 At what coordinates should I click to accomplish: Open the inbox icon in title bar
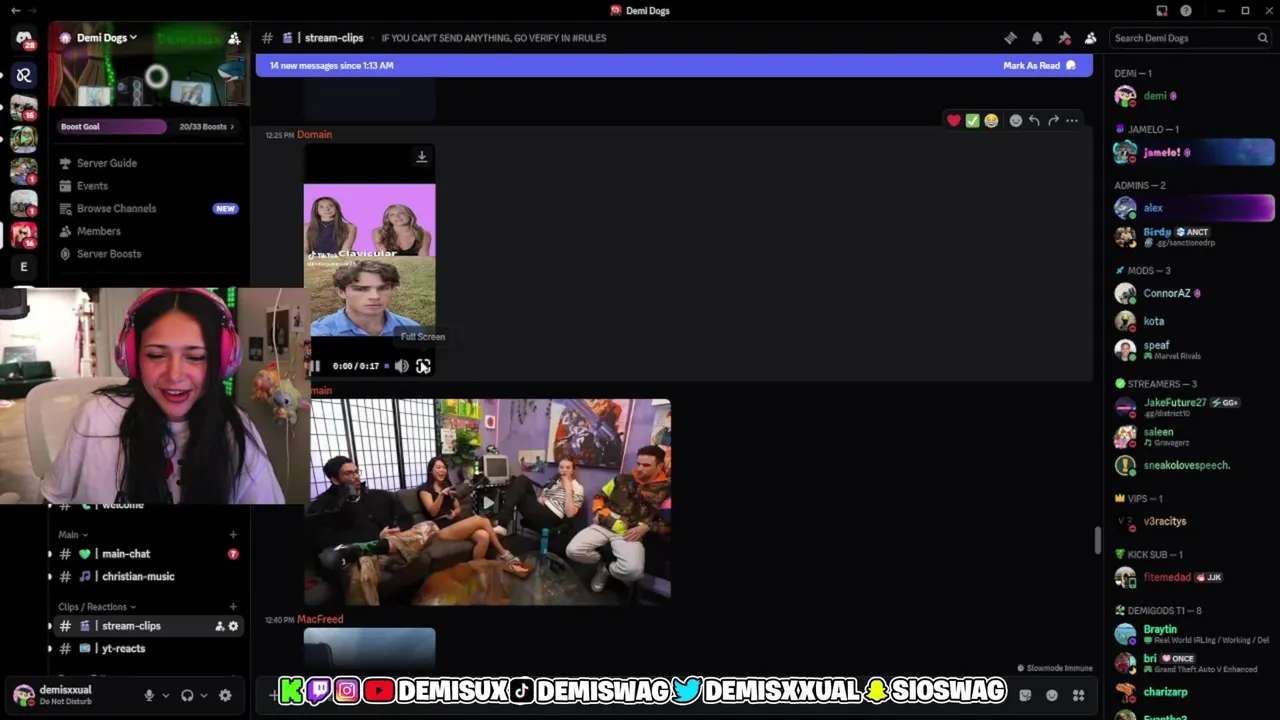point(1161,11)
